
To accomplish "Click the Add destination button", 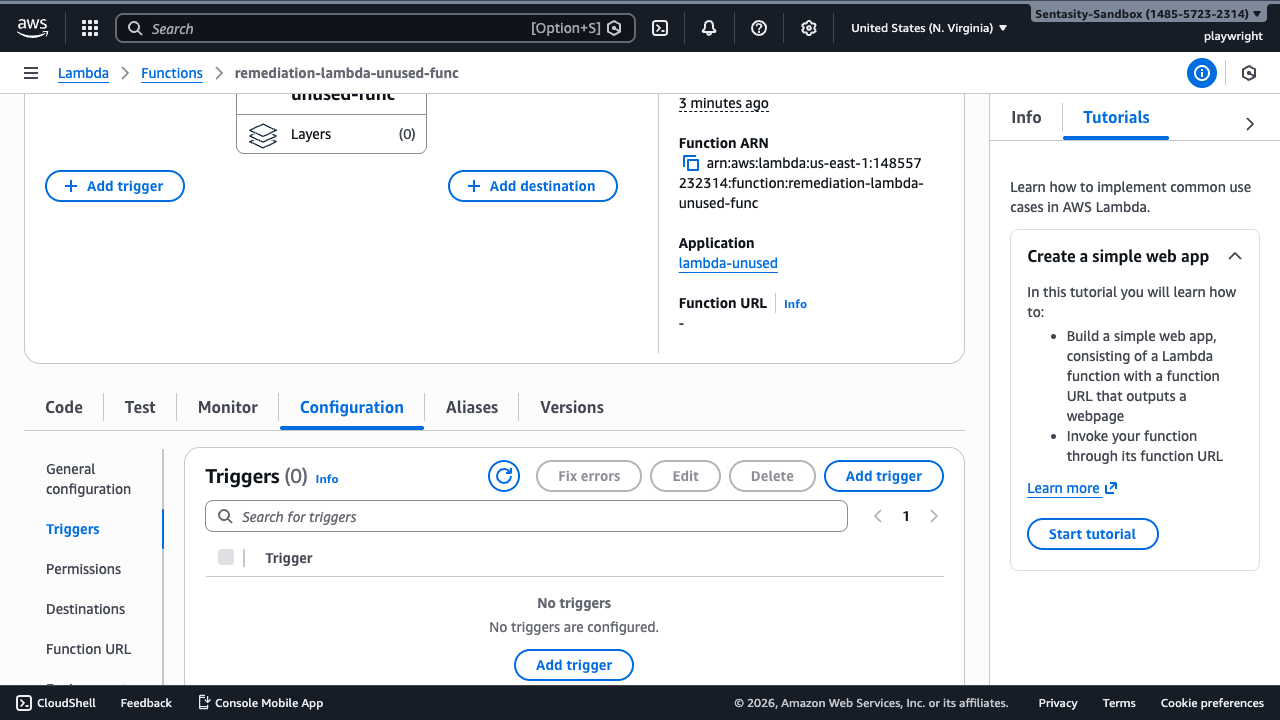I will [x=532, y=186].
